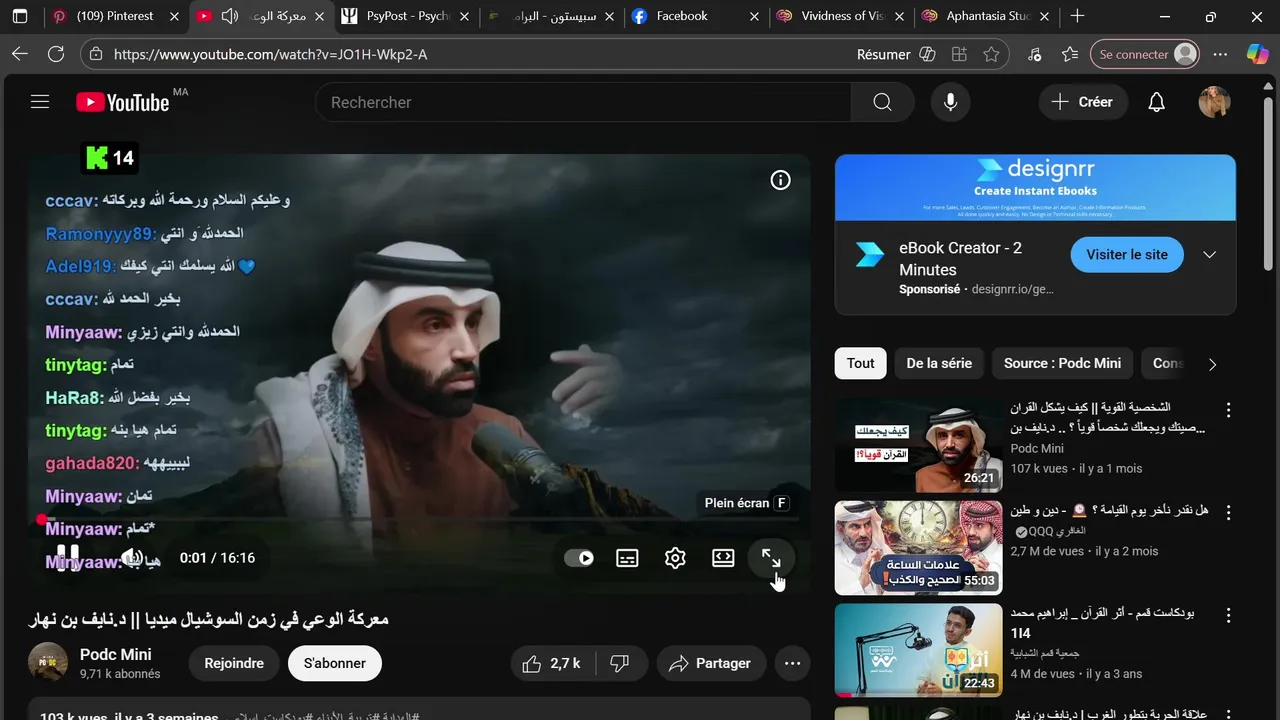The height and width of the screenshot is (720, 1280).
Task: Open the Podc Mini channel under first recommendation
Action: pos(1037,449)
